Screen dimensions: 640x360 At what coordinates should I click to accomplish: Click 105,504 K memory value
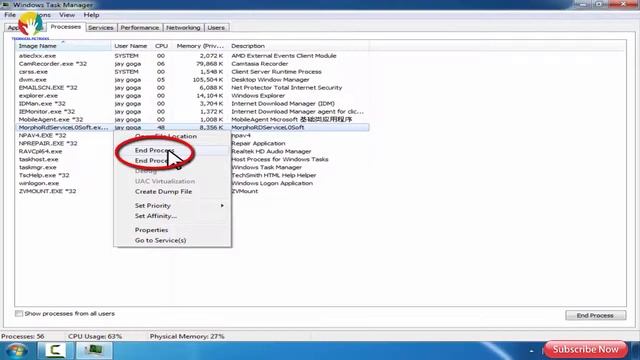tap(208, 80)
